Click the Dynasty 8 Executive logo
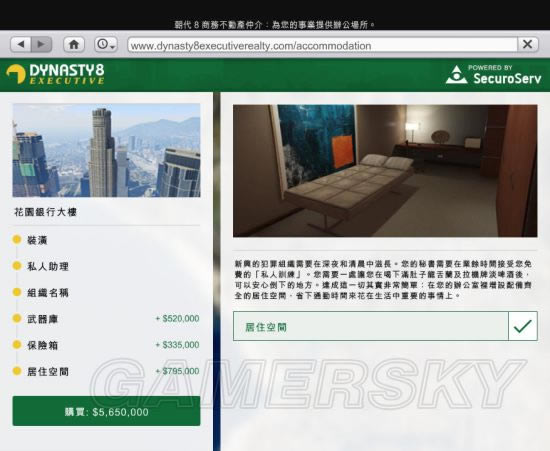Image resolution: width=550 pixels, height=451 pixels. (55, 74)
